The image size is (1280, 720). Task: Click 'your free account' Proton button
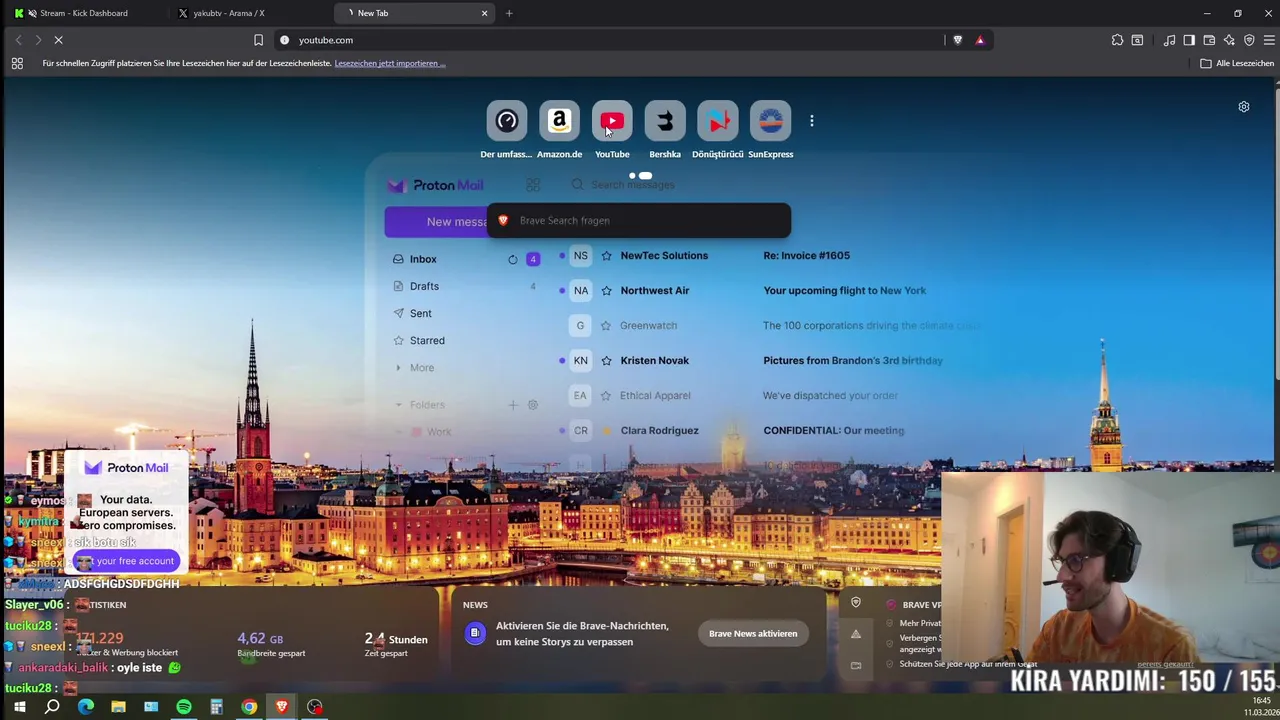point(126,561)
